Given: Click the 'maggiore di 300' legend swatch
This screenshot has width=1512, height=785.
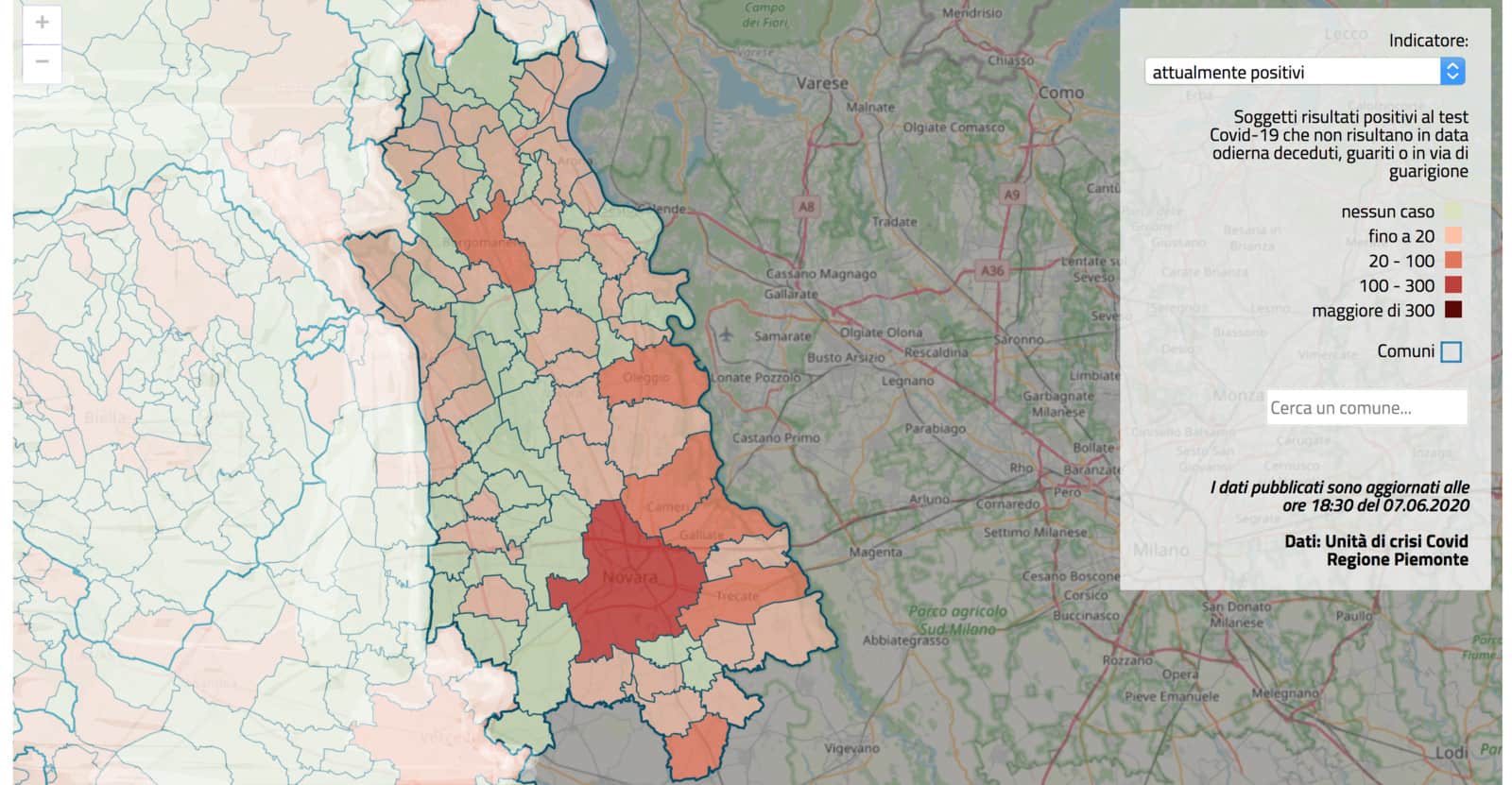Looking at the screenshot, I should (1452, 310).
